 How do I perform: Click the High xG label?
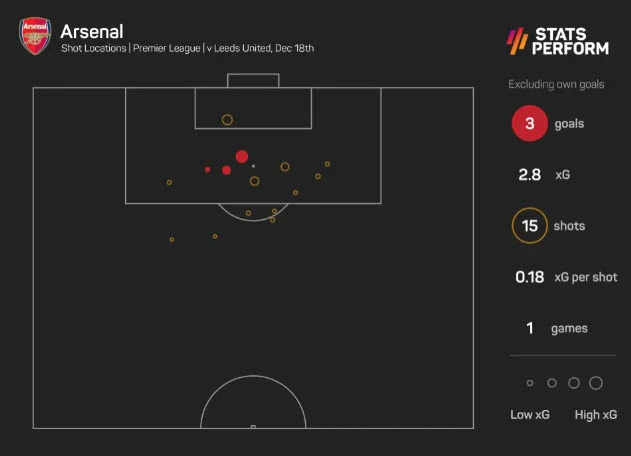click(596, 415)
